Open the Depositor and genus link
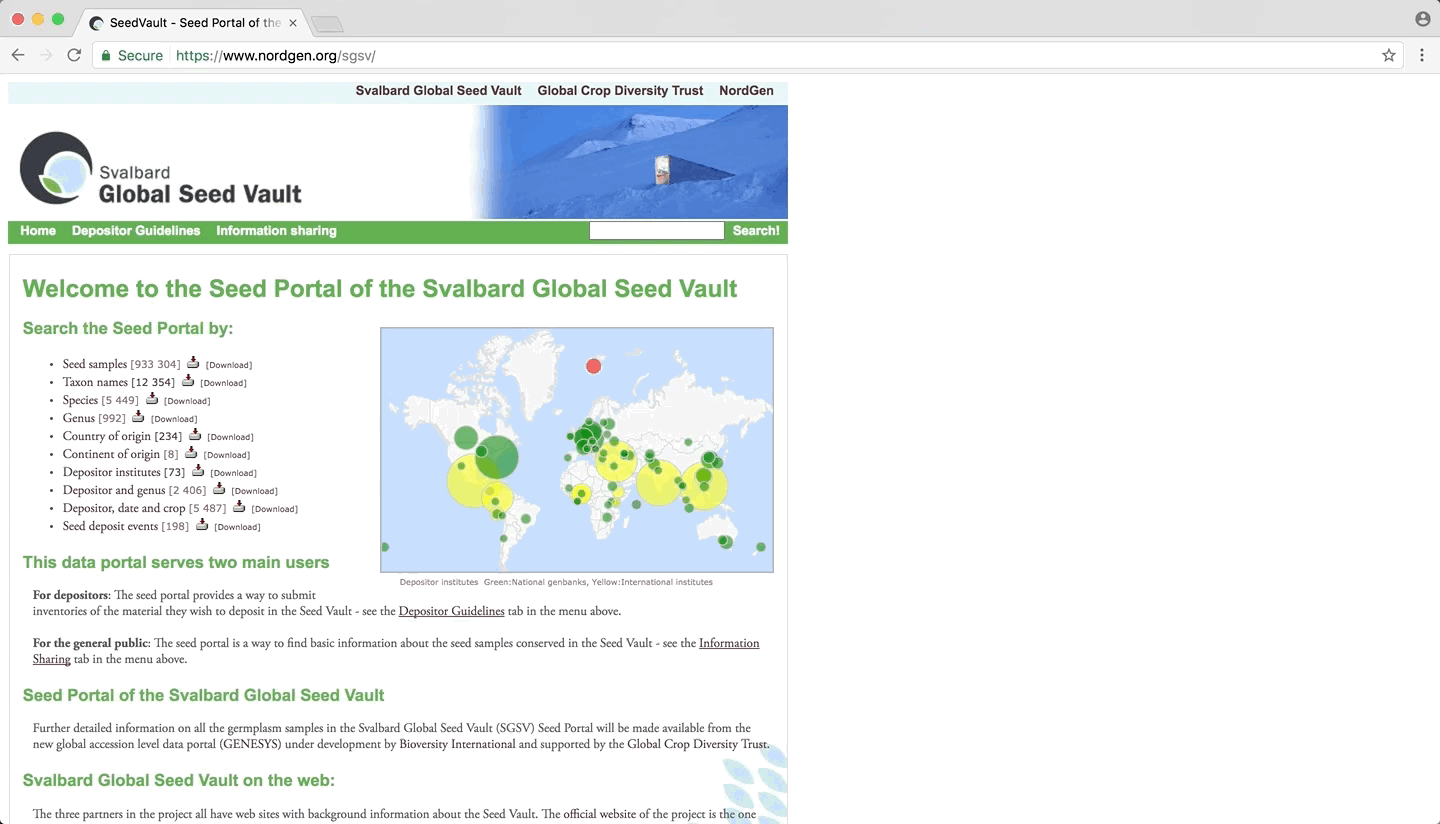This screenshot has width=1440, height=824. coord(114,490)
